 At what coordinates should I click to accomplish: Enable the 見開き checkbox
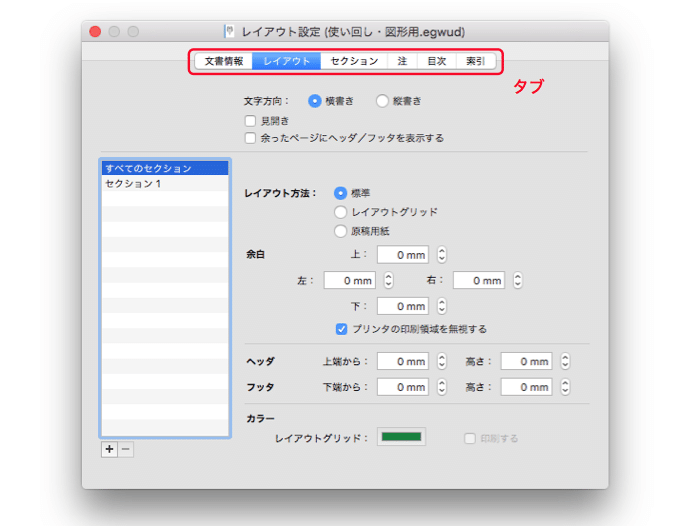point(250,121)
